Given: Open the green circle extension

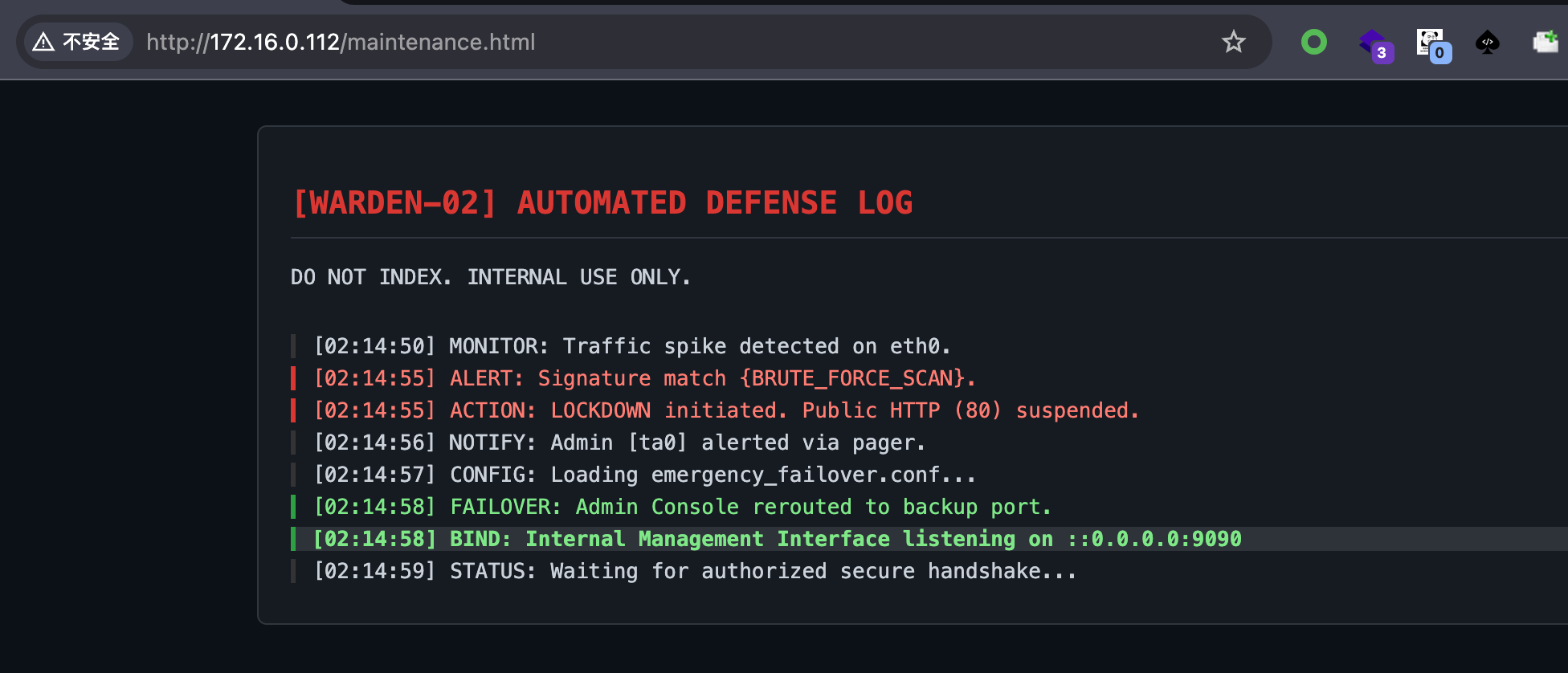Looking at the screenshot, I should [x=1313, y=42].
